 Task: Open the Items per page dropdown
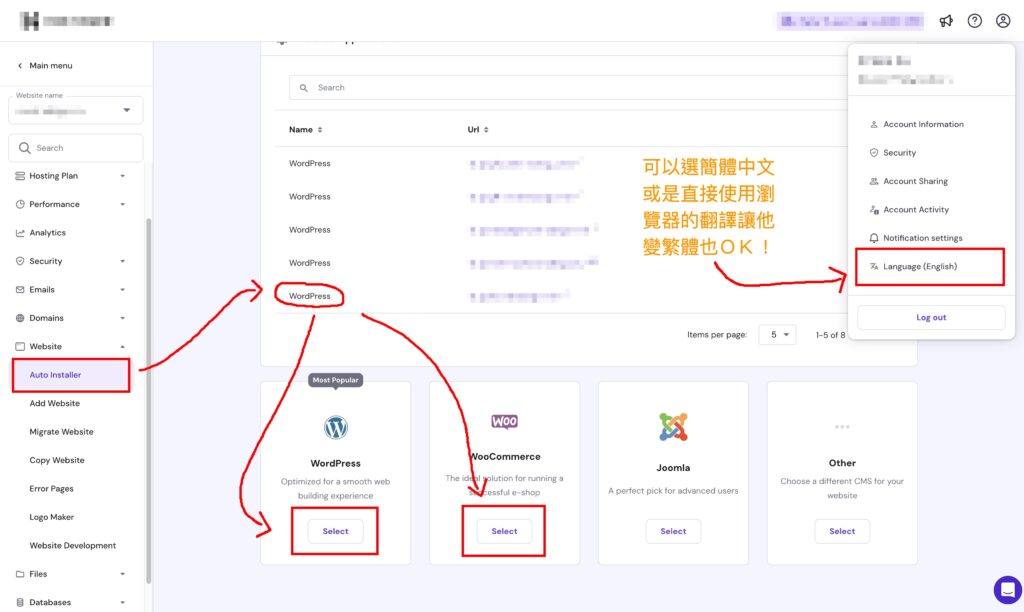pos(777,334)
